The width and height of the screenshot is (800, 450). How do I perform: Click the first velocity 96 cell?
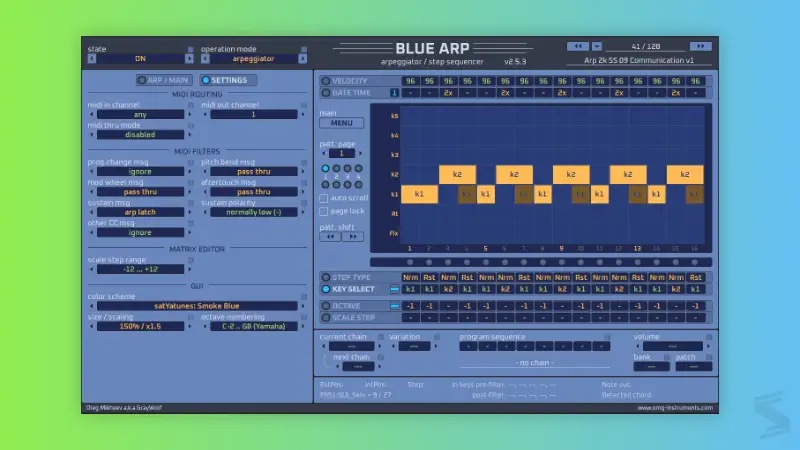[410, 81]
